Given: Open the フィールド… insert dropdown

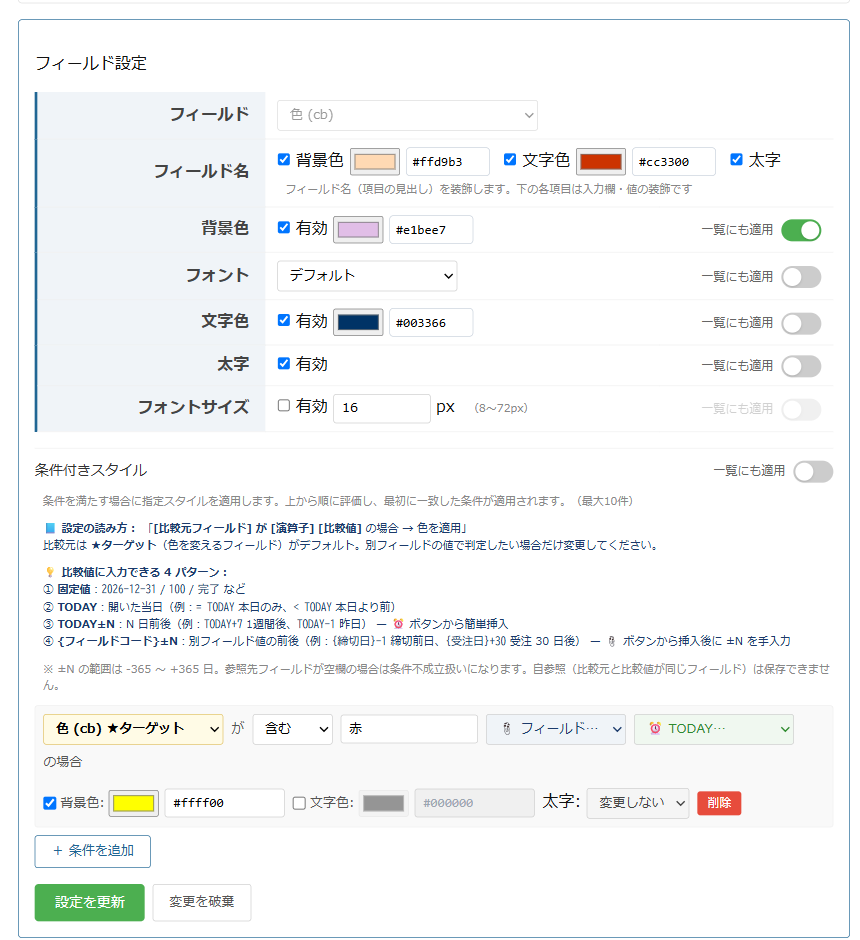Looking at the screenshot, I should point(556,729).
